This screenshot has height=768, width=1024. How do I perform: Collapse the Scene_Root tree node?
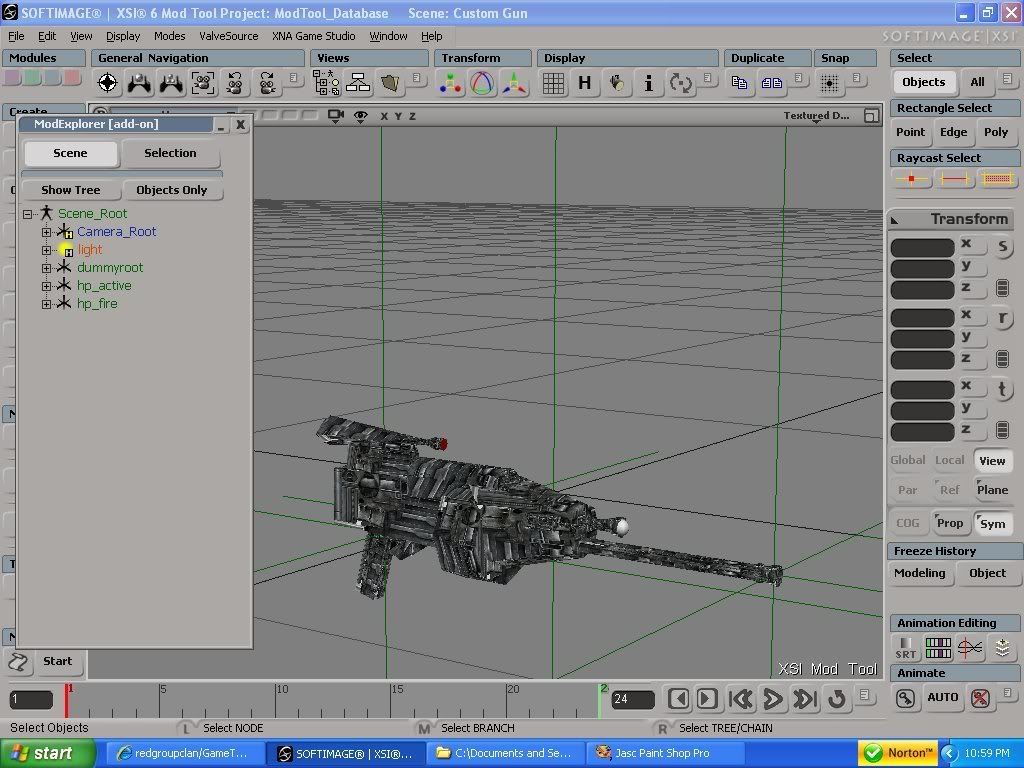pos(27,214)
